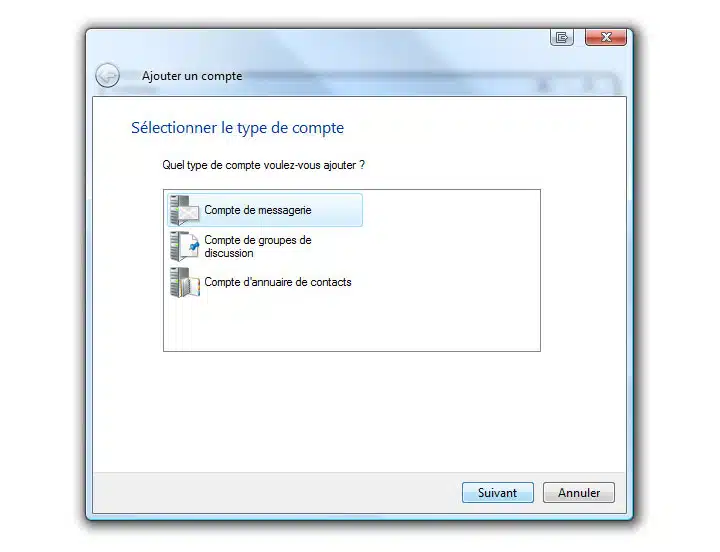Click the Ajouter un compte title text
This screenshot has height=552, width=720.
point(192,76)
